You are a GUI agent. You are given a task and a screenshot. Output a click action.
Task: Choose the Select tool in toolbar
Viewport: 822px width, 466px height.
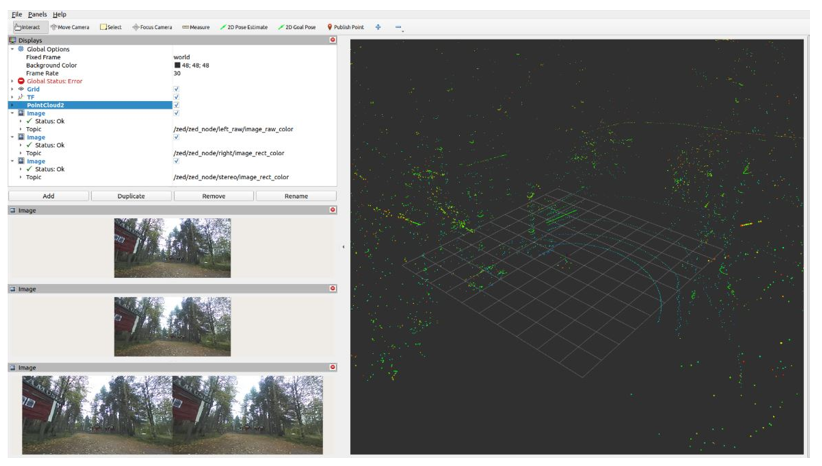point(111,27)
